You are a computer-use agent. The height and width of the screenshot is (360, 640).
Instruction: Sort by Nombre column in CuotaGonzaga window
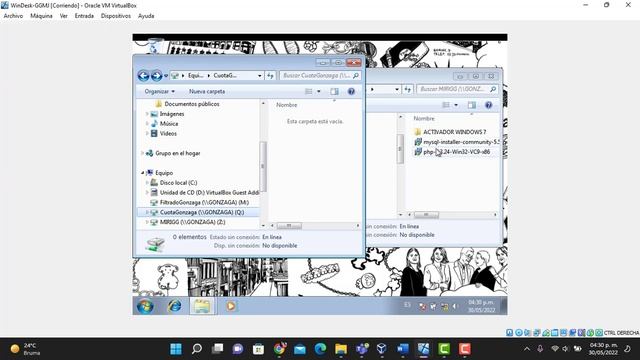[287, 105]
